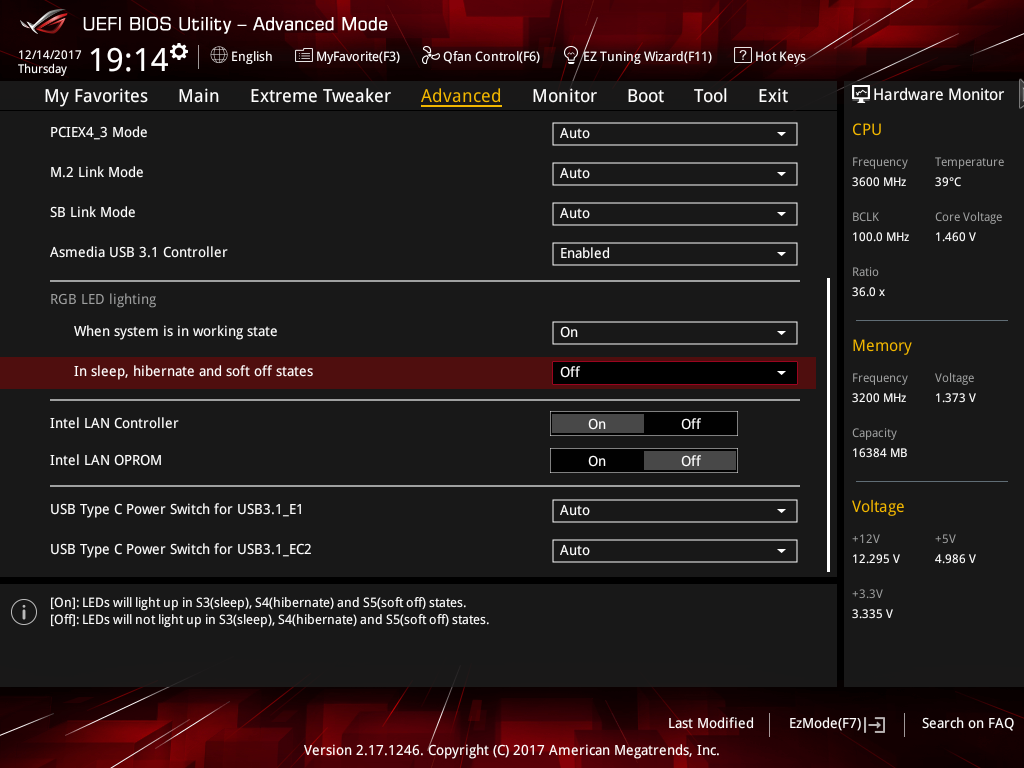1024x768 pixels.
Task: Select the Intel LAN Controller label
Action: coord(114,423)
